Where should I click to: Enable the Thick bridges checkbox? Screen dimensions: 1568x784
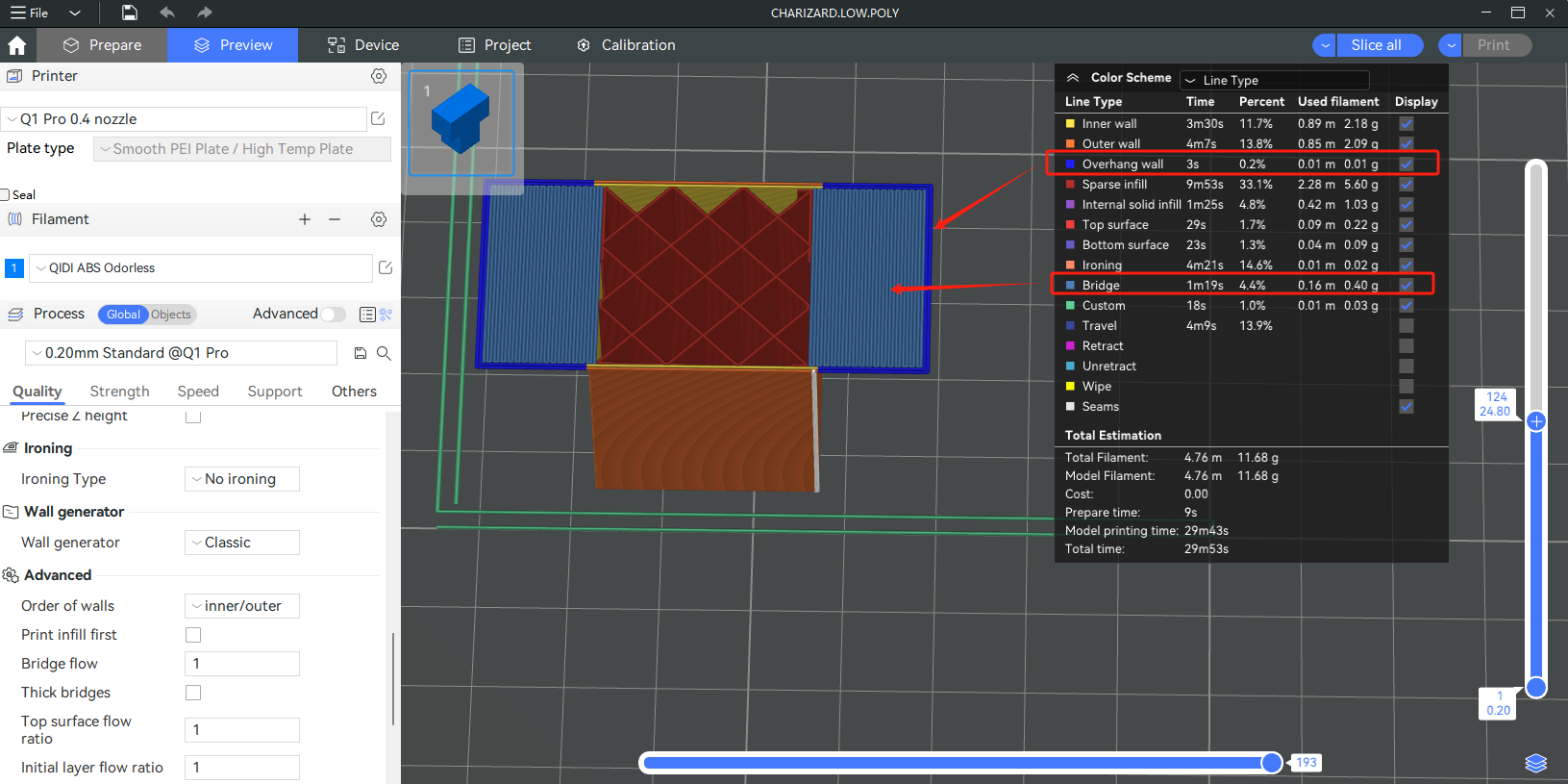[x=193, y=693]
